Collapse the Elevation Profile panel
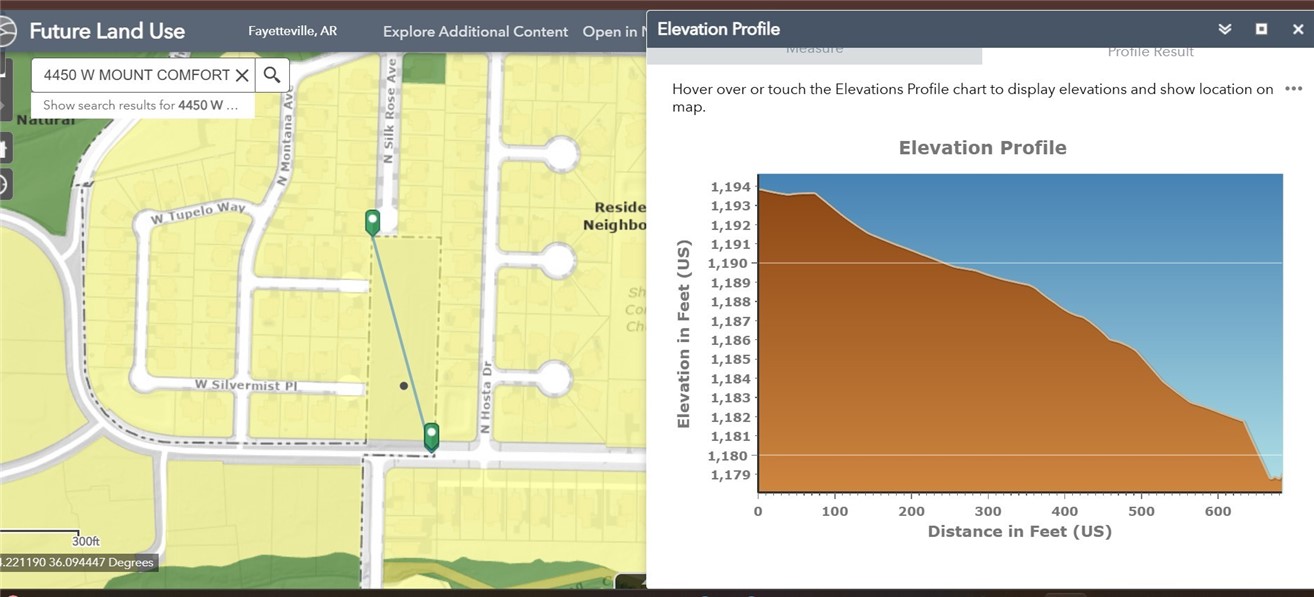1314x597 pixels. coord(1225,29)
